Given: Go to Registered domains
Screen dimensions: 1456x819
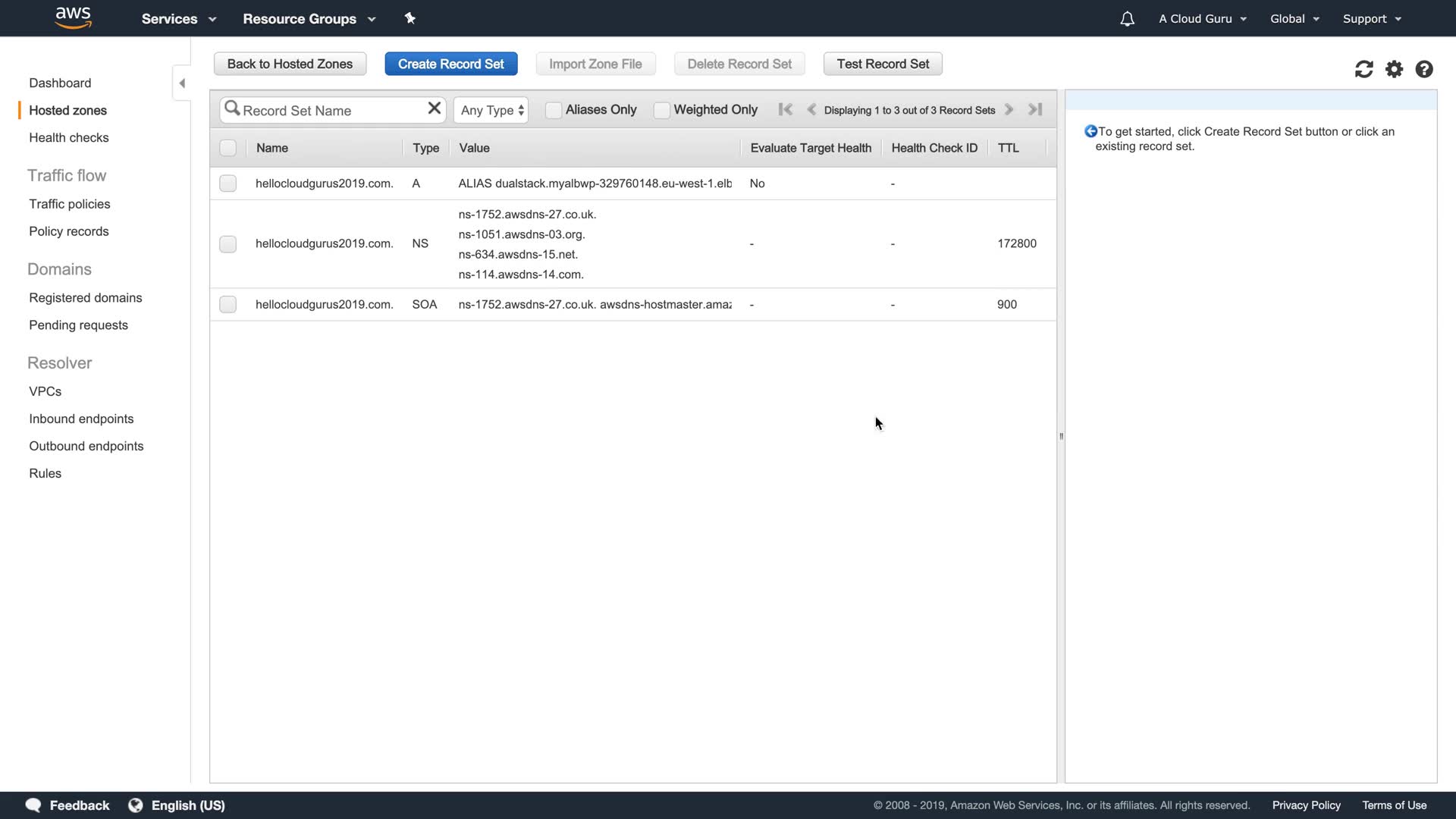Looking at the screenshot, I should (86, 298).
